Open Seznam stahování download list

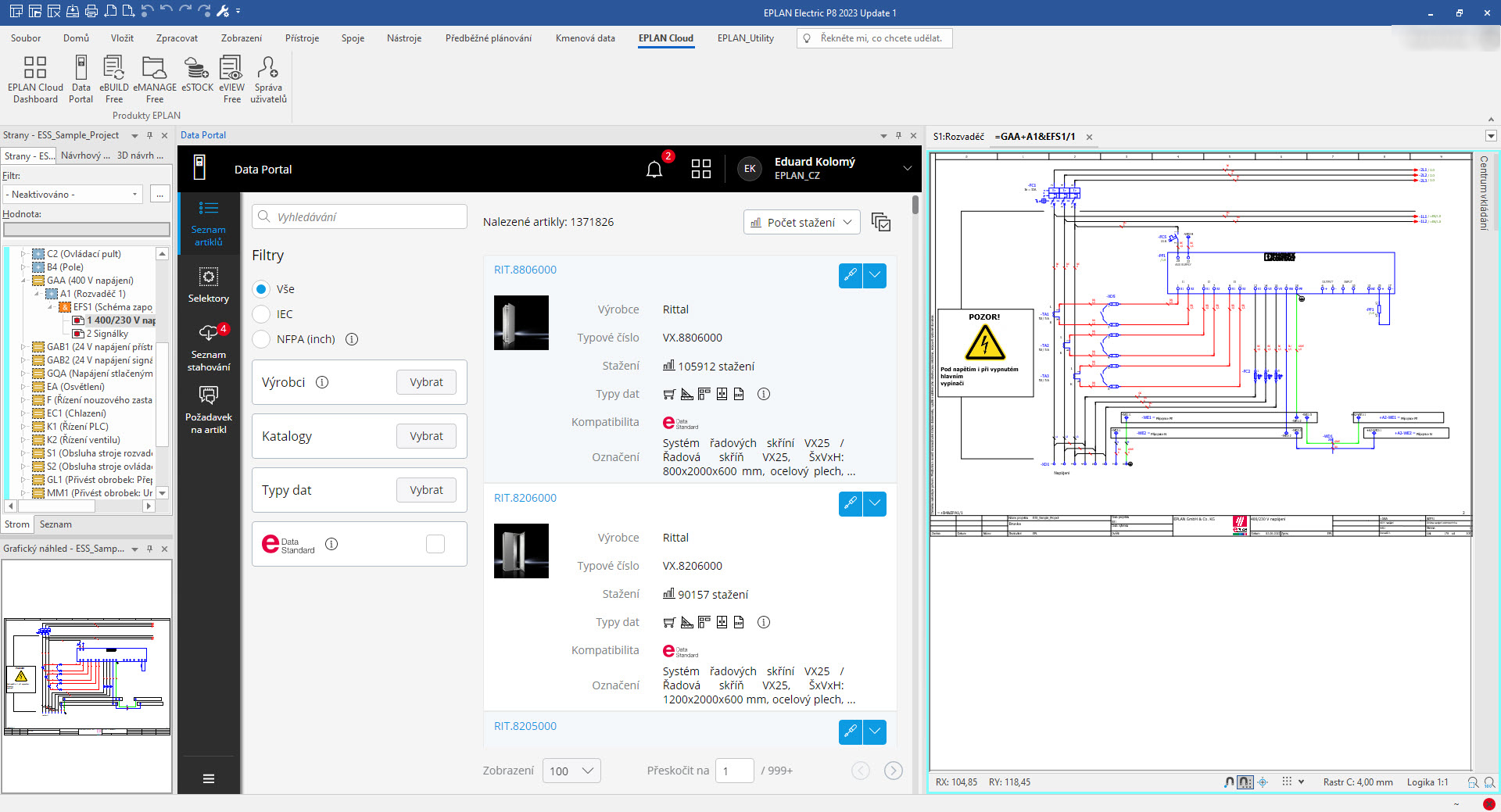209,348
